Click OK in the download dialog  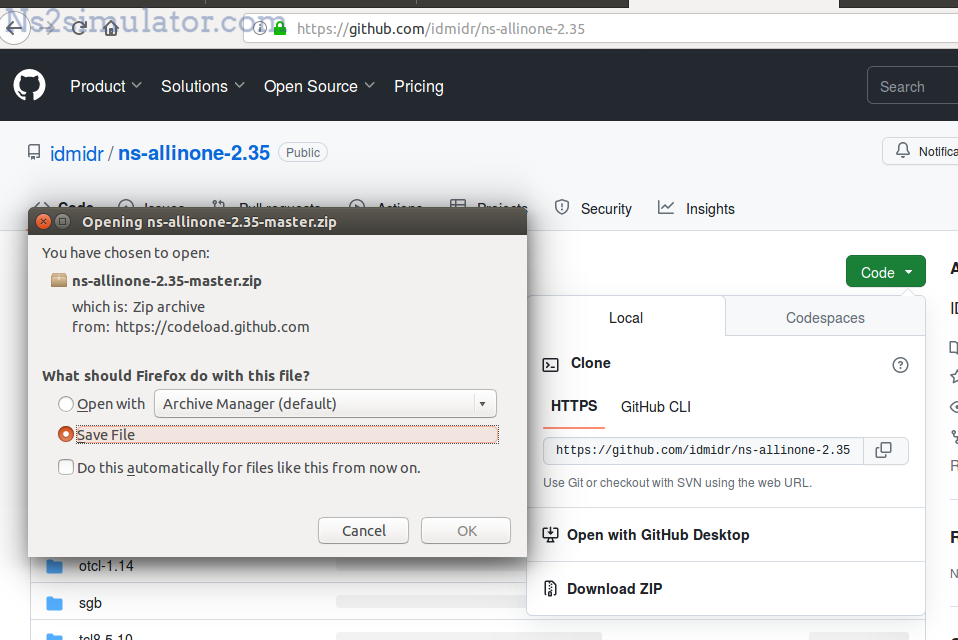coord(466,531)
